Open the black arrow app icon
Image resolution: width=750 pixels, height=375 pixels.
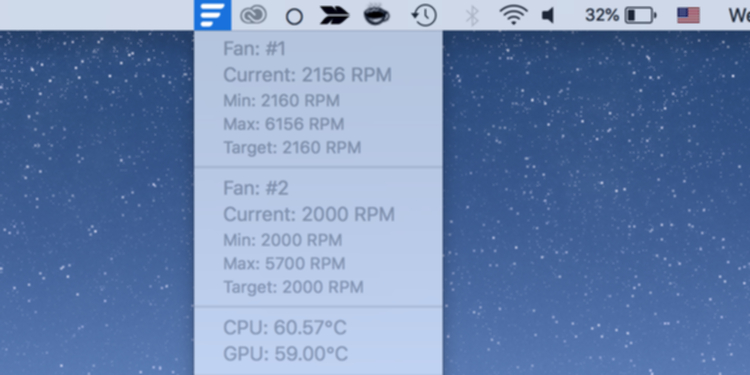[334, 16]
